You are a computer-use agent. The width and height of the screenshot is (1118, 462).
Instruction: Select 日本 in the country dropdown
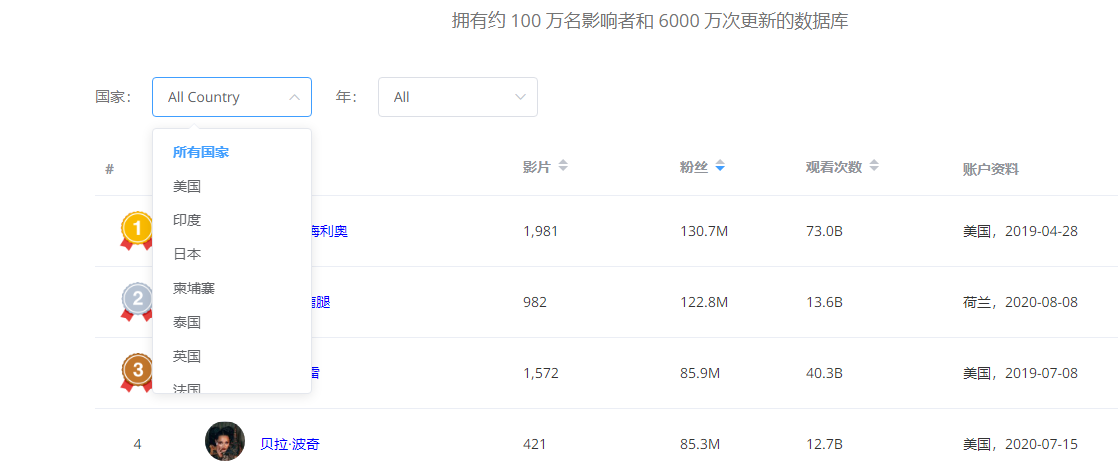[x=187, y=254]
